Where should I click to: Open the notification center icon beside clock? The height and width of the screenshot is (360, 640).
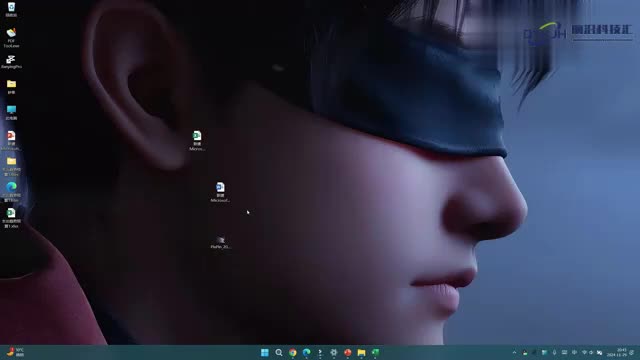click(631, 352)
